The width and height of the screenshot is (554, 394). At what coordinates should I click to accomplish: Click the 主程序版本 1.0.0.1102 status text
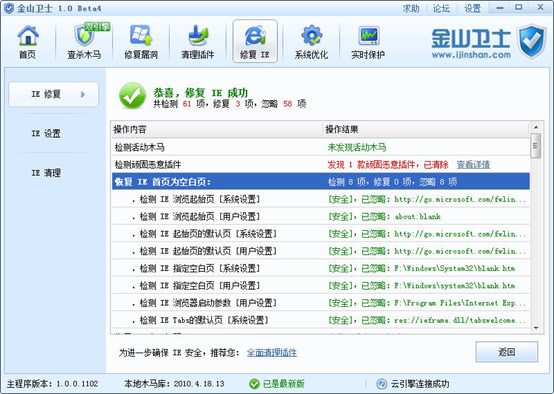tap(53, 384)
